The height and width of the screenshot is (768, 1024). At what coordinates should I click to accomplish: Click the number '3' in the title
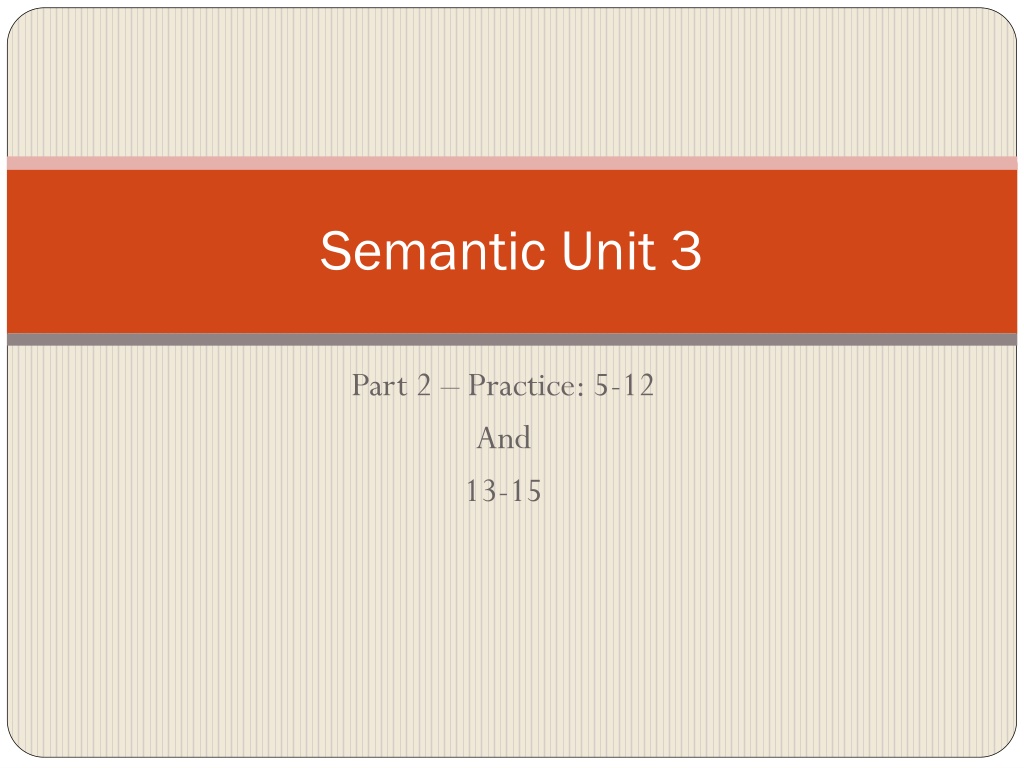tap(686, 251)
